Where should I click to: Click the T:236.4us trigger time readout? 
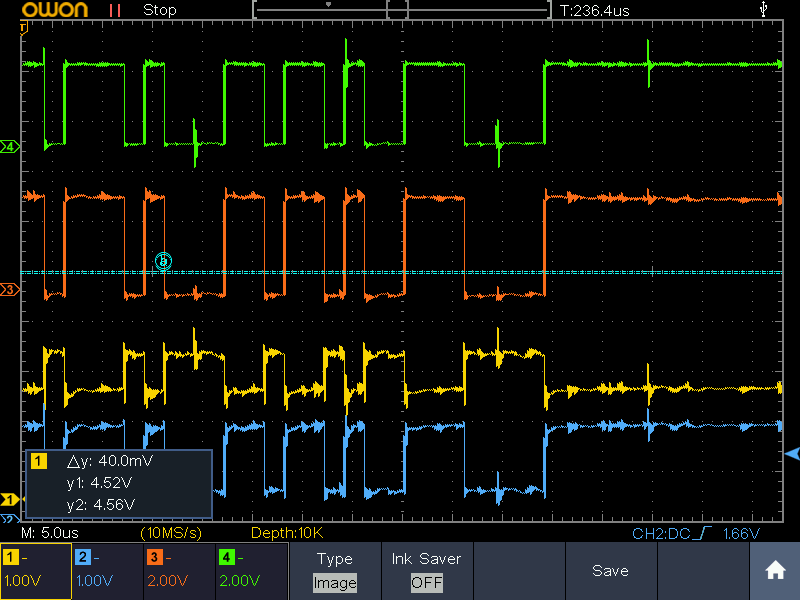pos(595,11)
